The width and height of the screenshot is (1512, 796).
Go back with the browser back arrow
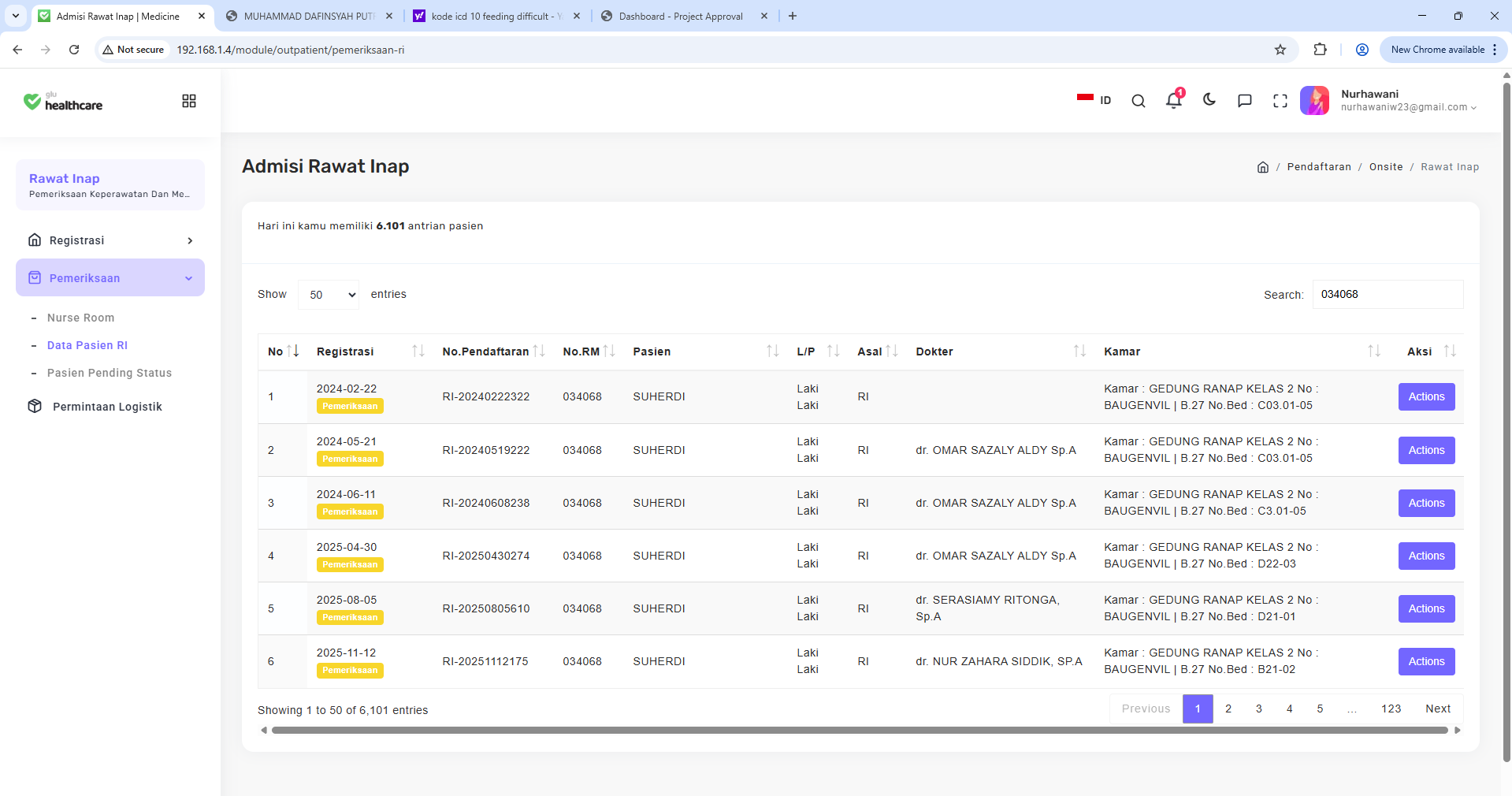click(x=17, y=50)
